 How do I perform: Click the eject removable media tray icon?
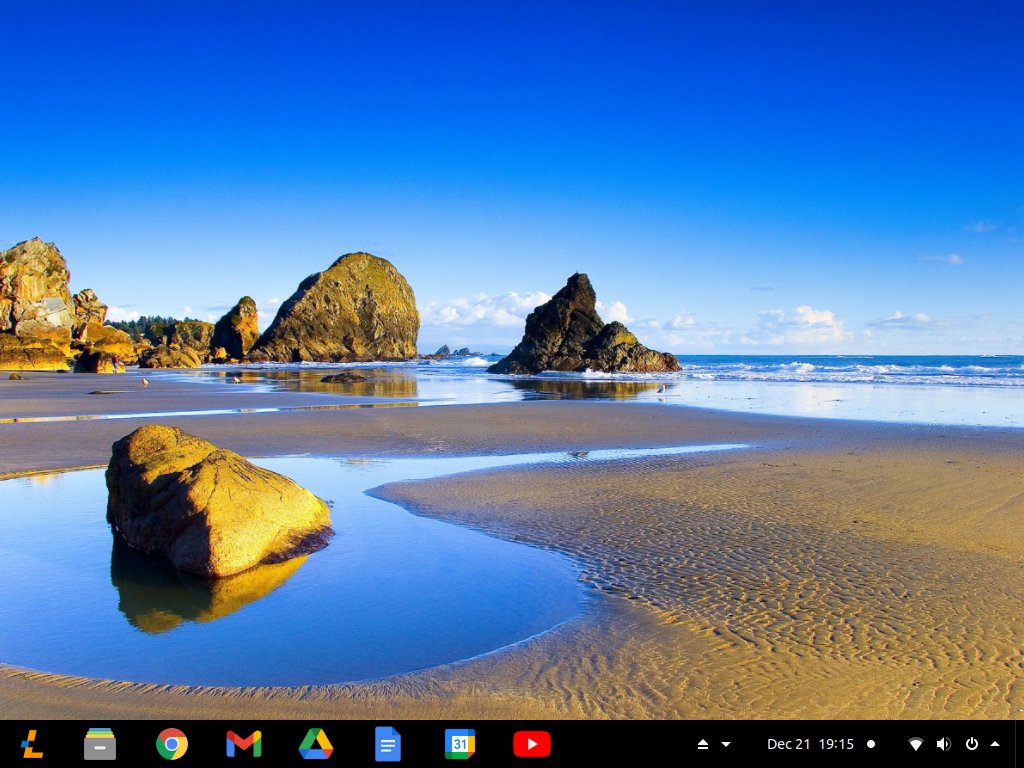703,744
